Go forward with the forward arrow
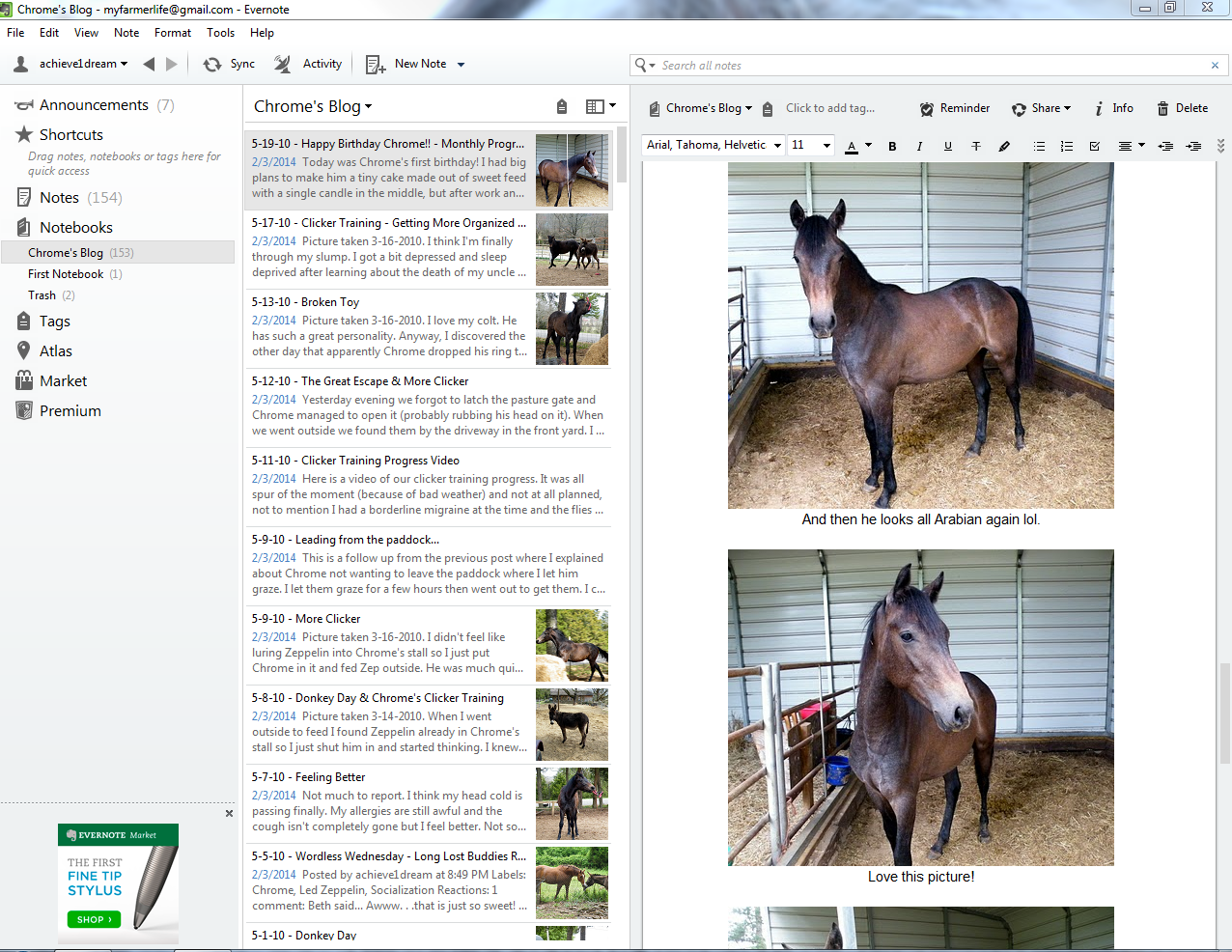Screen dimensions: 1232x952 click(x=172, y=64)
